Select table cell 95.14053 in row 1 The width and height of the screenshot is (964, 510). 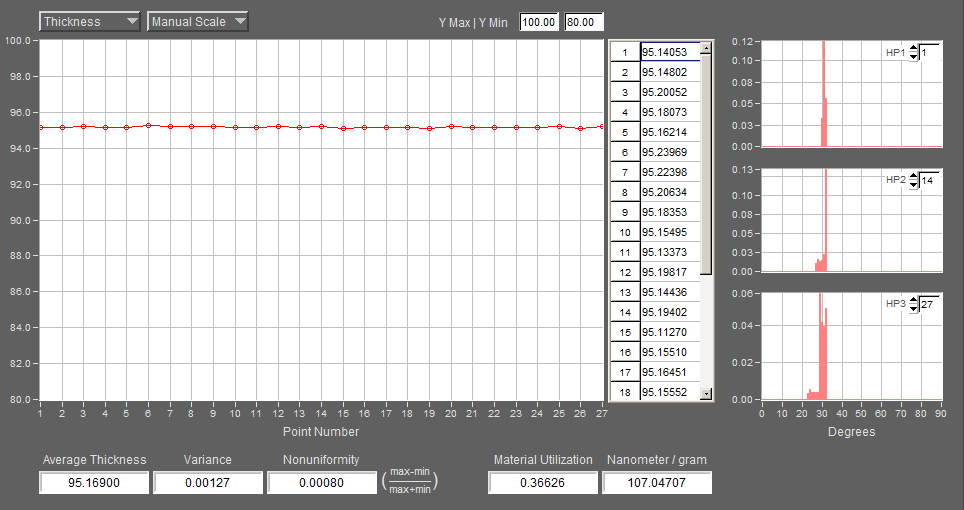click(x=670, y=52)
